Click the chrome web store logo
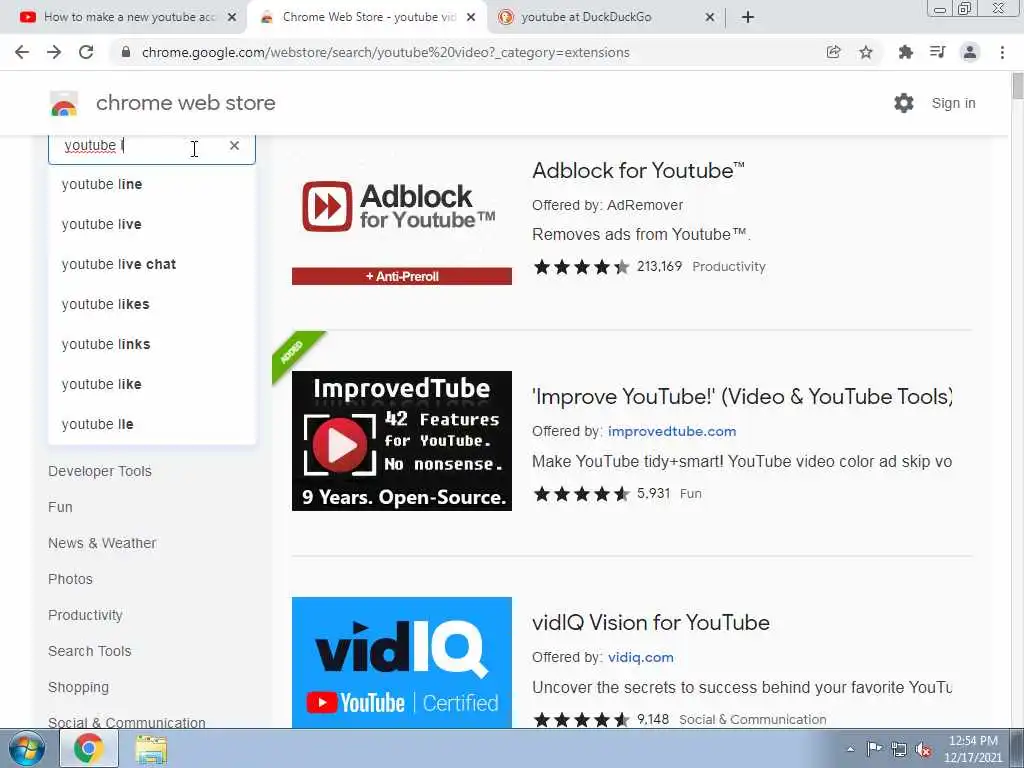 tap(64, 103)
